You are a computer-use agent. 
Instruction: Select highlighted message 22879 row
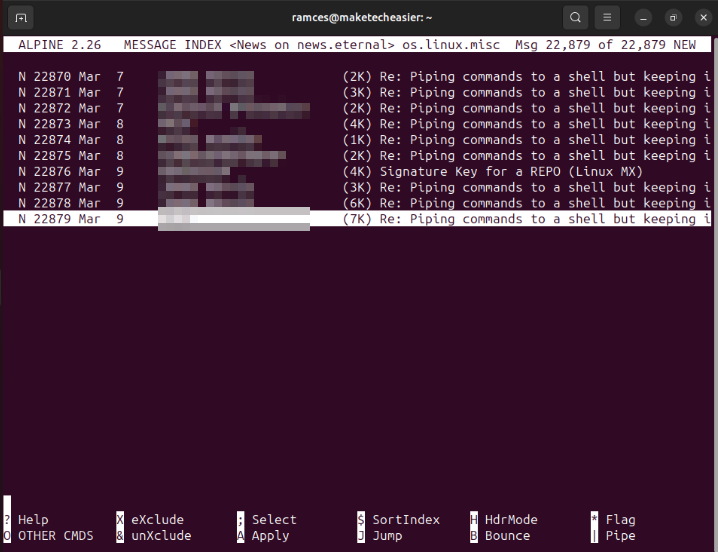point(357,219)
